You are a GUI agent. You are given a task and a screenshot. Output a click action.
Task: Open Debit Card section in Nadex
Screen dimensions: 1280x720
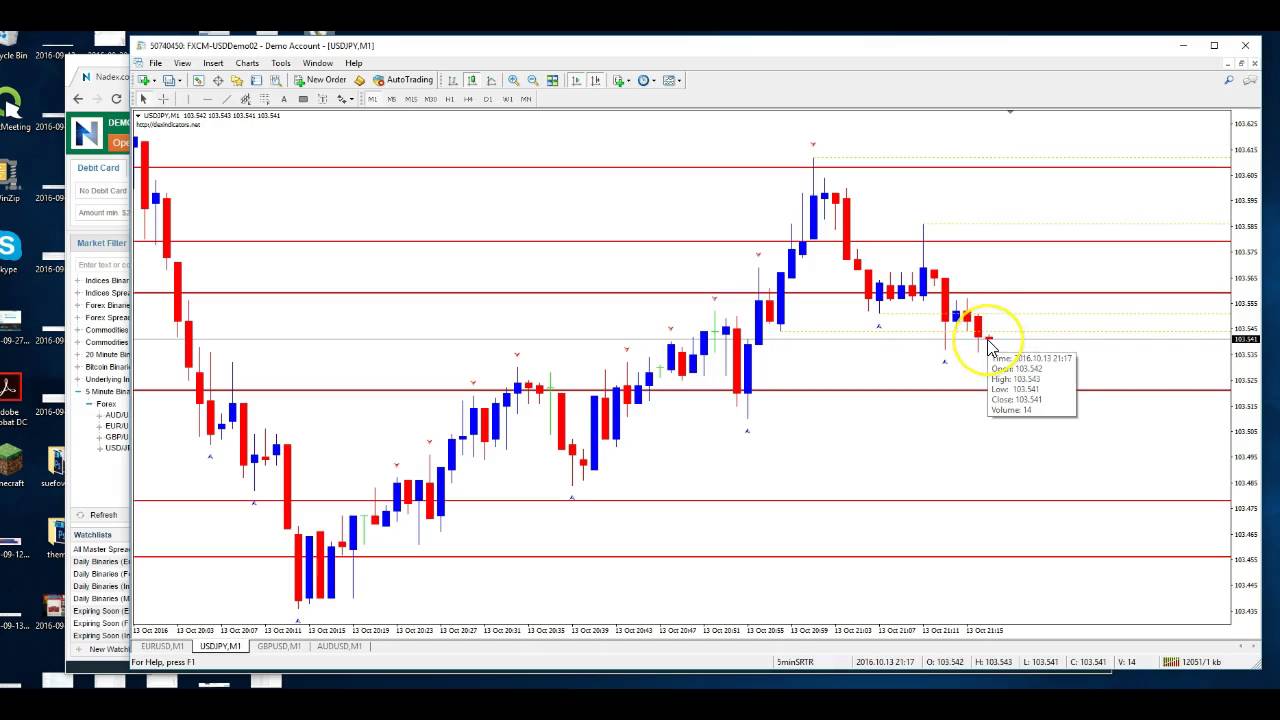pyautogui.click(x=98, y=168)
